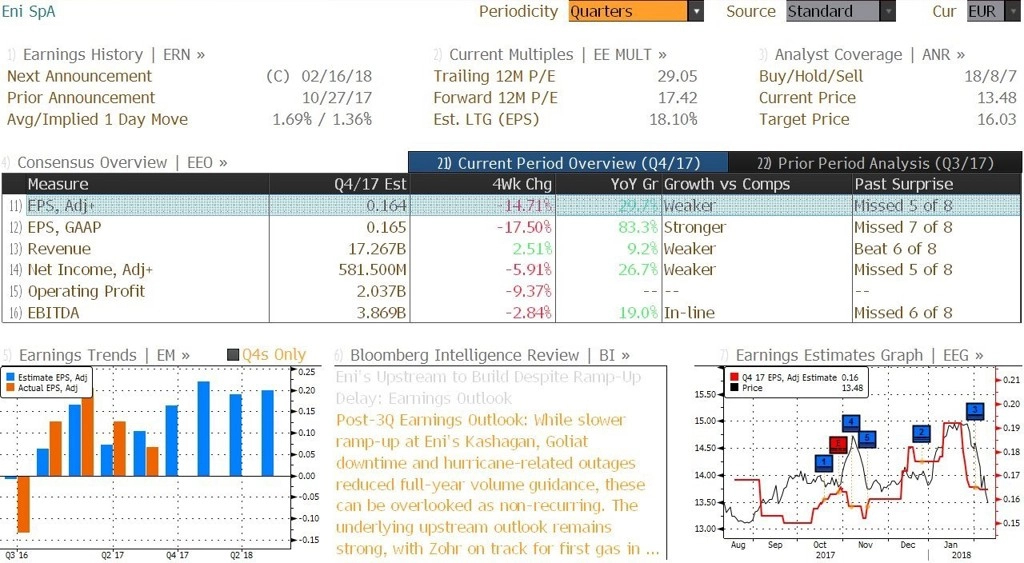The width and height of the screenshot is (1024, 563).
Task: Click the Next Announcement date 02/16/18
Action: click(x=337, y=76)
